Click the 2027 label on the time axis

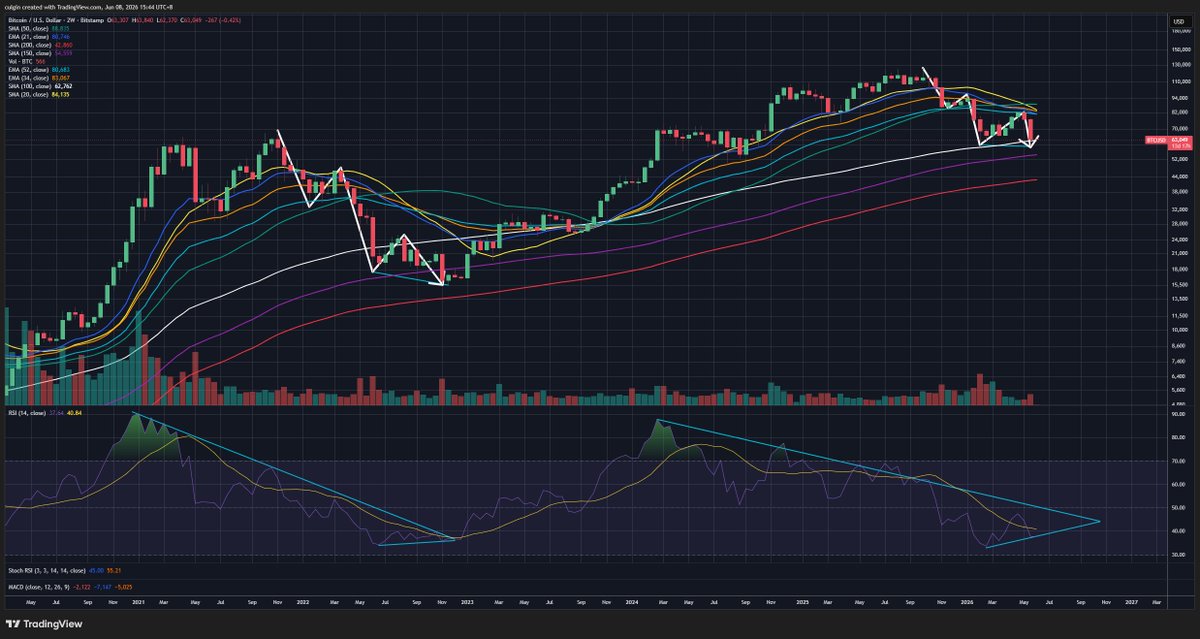coord(1130,602)
